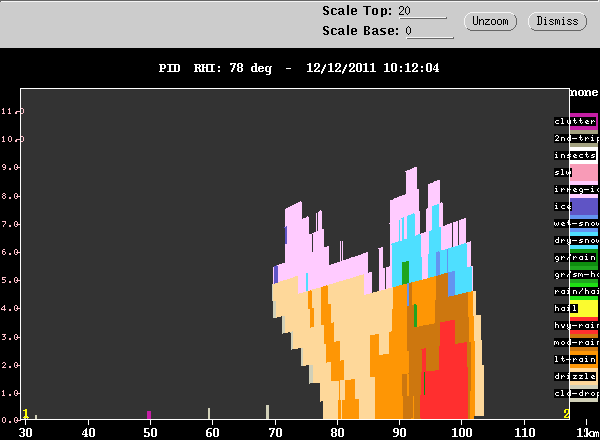Select the Scale Base input field
Viewport: 600px width, 440px height.
tap(429, 31)
